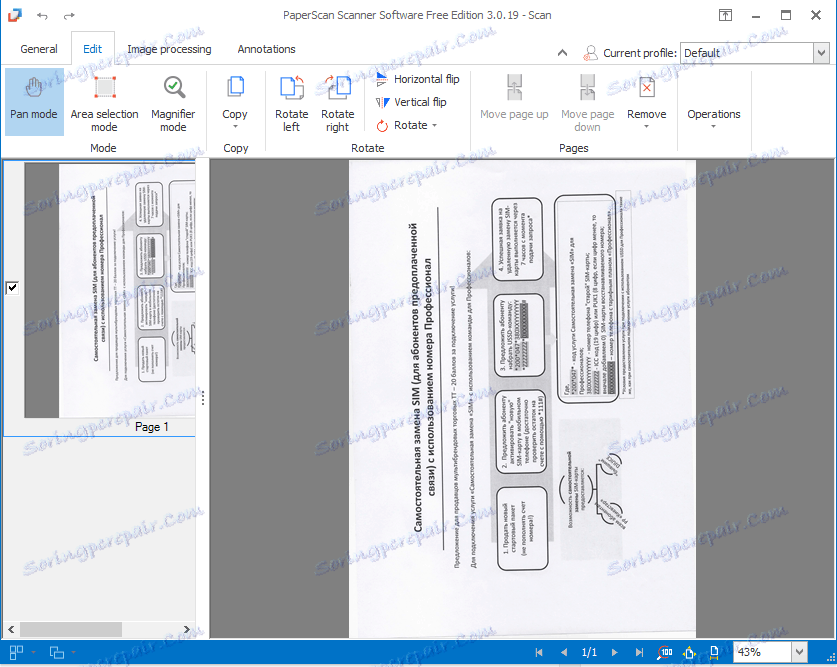Screen dimensions: 837x667
Task: Click the profile user icon
Action: point(590,53)
